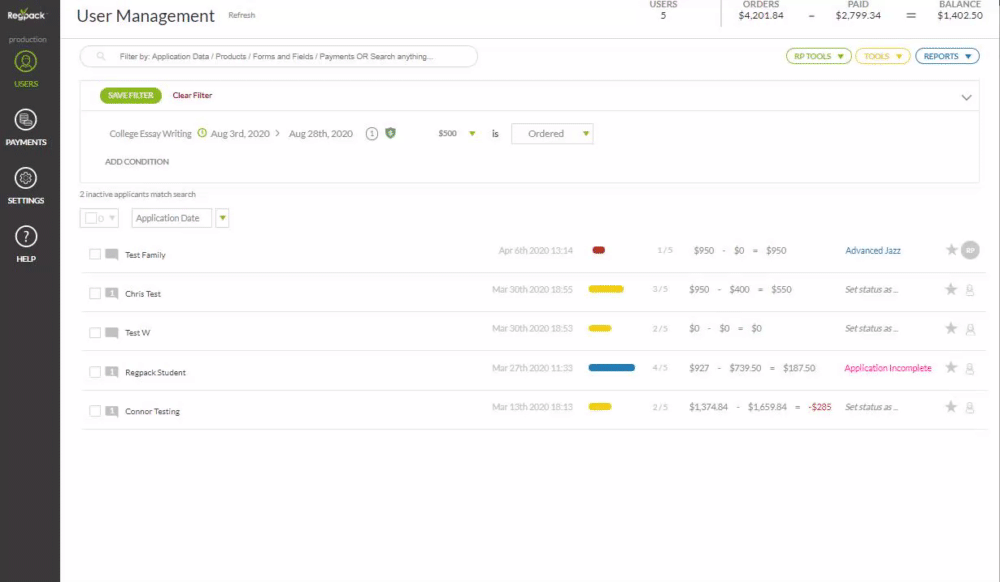Screen dimensions: 1000x582
Task: Click the person icon on Chris Test row
Action: [x=970, y=290]
